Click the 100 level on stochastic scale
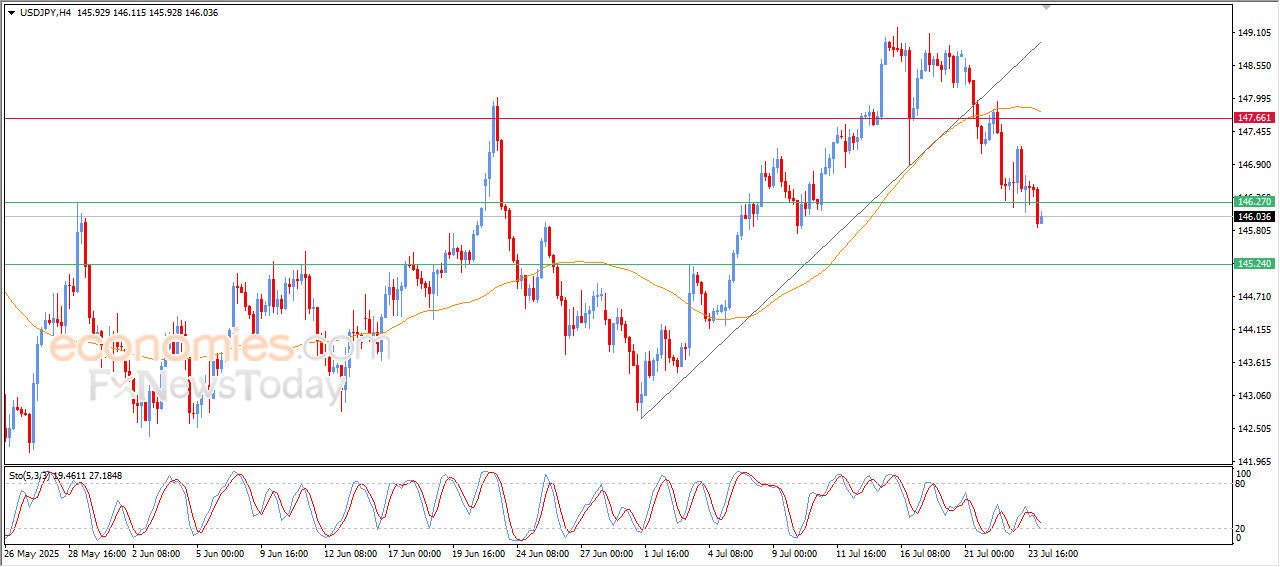 1244,473
